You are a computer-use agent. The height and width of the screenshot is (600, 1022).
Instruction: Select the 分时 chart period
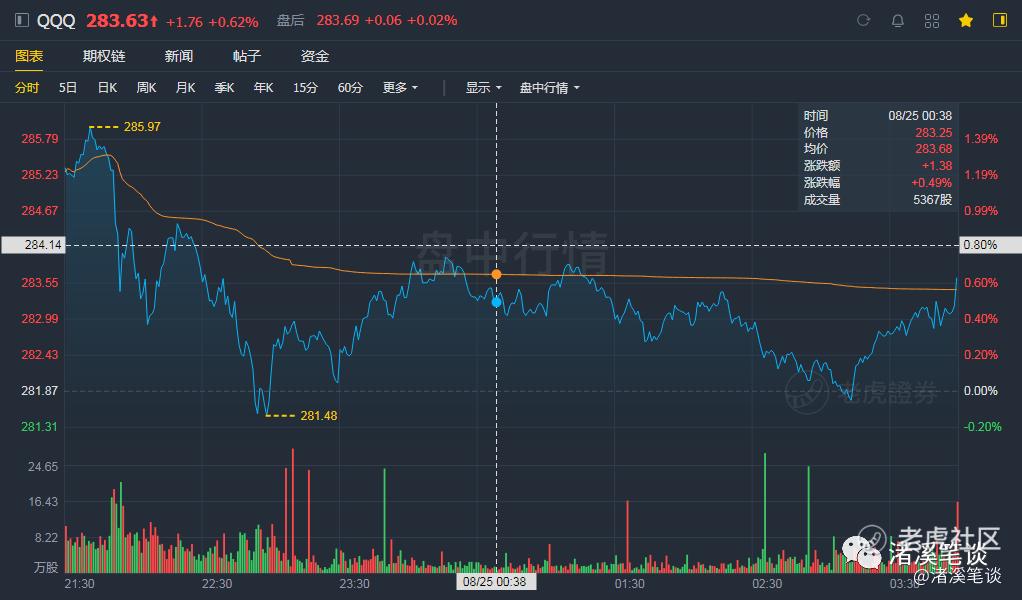pos(27,87)
